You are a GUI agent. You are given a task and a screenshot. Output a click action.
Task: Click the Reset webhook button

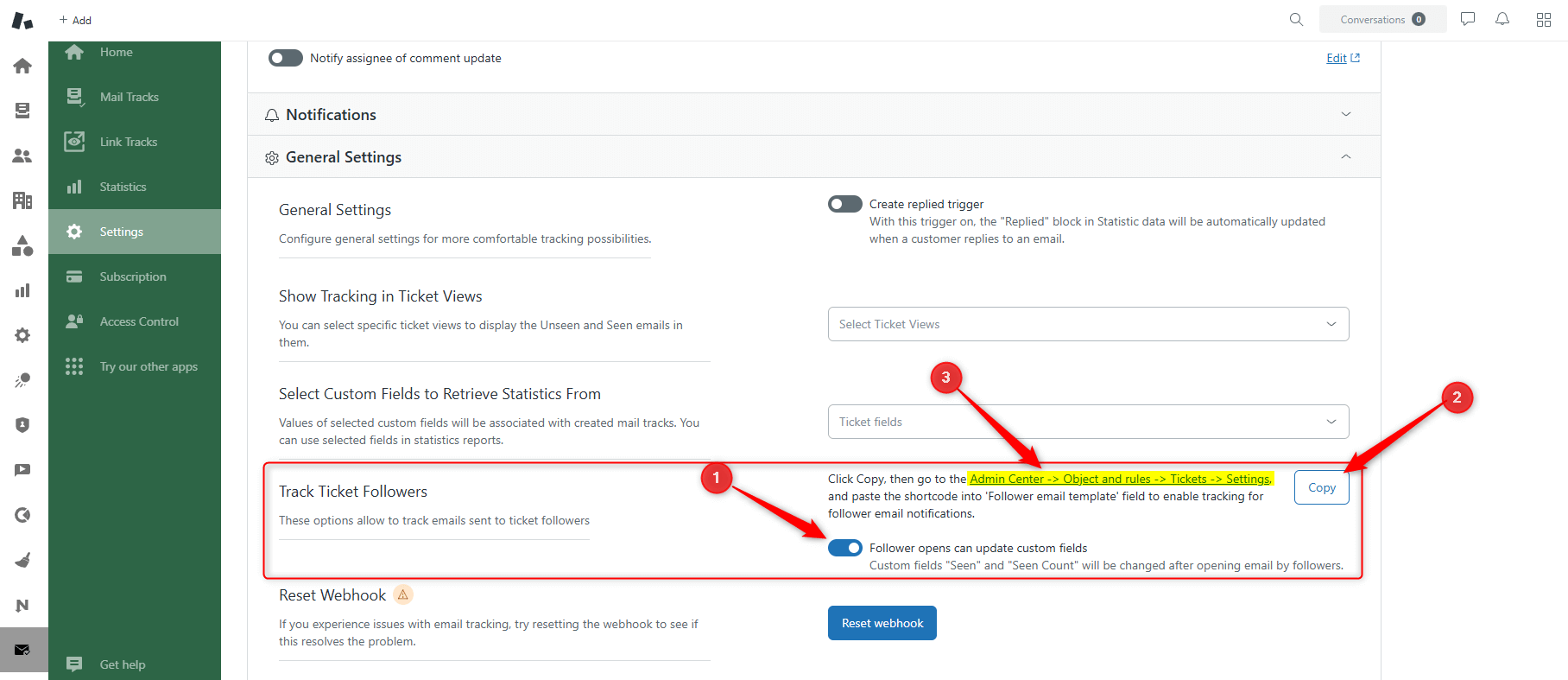[882, 623]
